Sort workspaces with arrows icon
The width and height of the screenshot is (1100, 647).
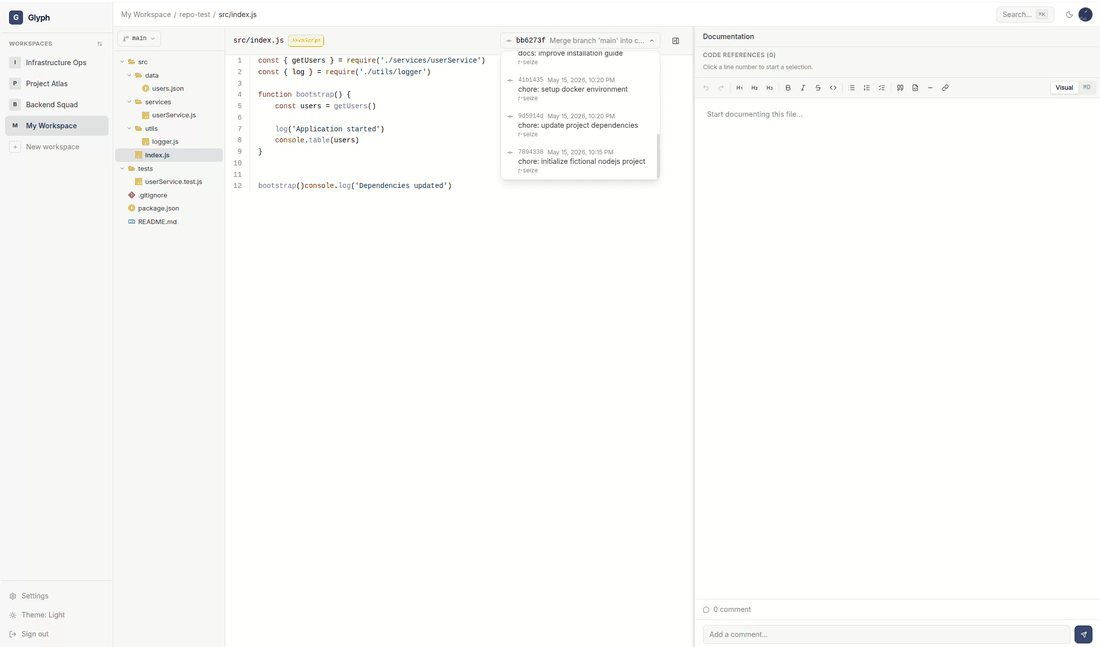click(100, 44)
